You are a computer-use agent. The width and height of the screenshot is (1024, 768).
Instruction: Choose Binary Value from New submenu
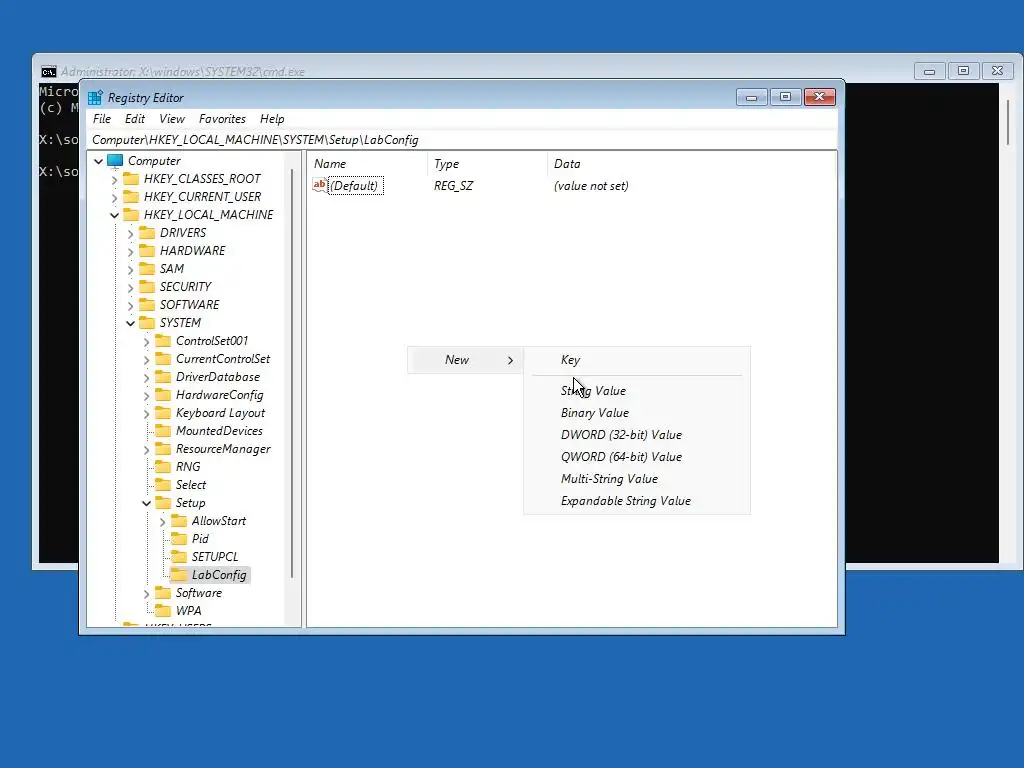pos(637,413)
